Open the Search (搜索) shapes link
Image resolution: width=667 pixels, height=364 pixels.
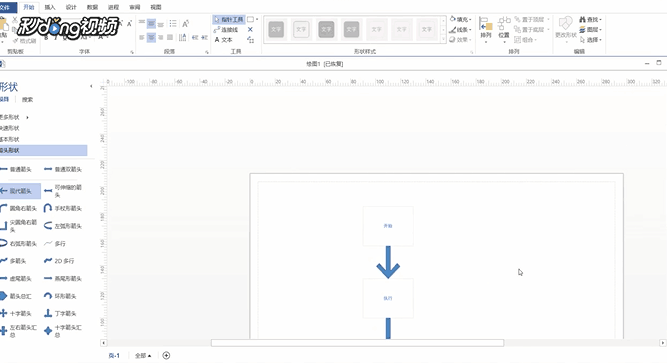click(27, 100)
